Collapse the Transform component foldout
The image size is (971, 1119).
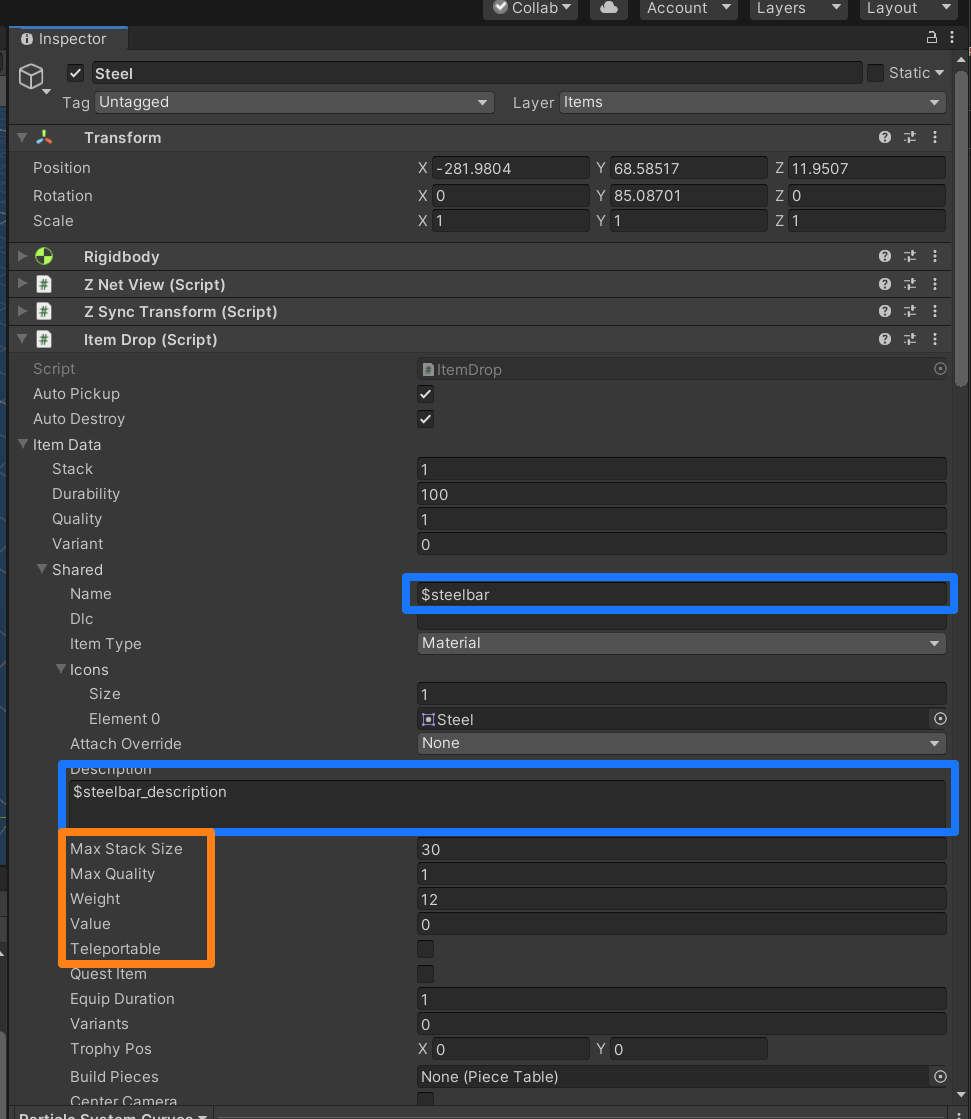click(22, 137)
